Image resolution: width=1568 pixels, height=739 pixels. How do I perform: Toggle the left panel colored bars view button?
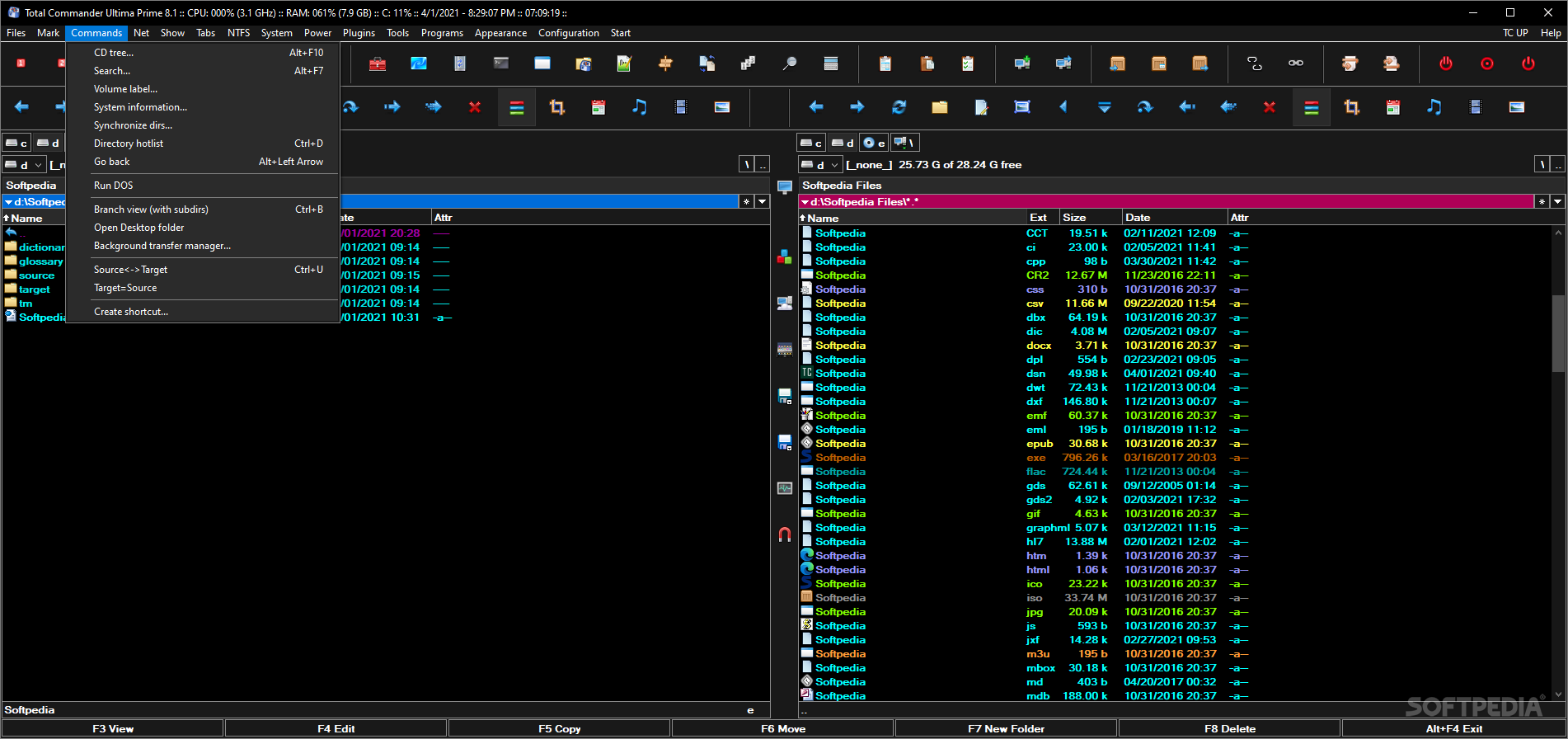[x=517, y=107]
